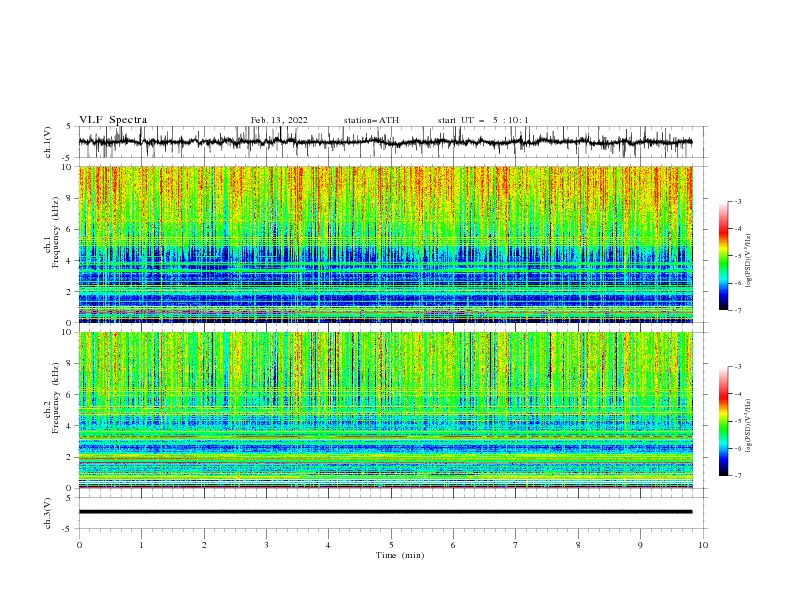Click time axis tick label "8"
Viewport: 792px width, 612px height.
point(578,545)
